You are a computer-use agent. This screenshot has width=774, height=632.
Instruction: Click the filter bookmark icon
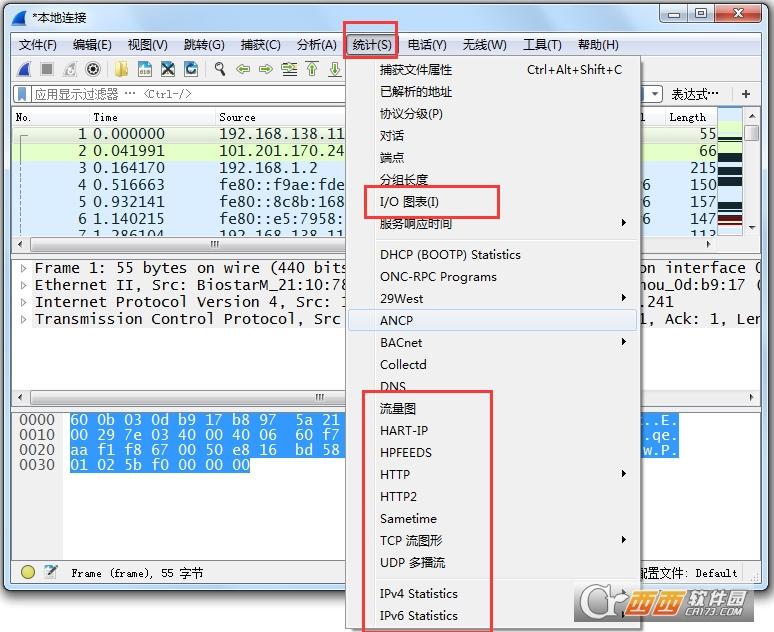tap(22, 94)
